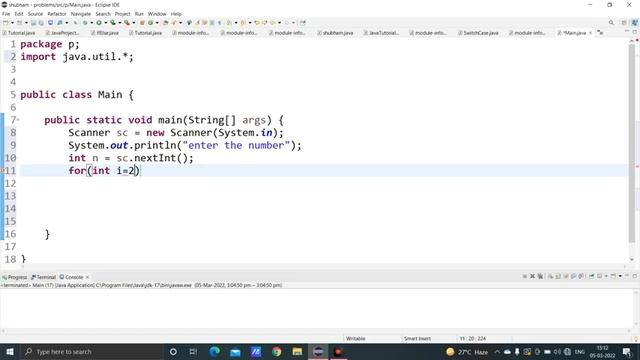Image resolution: width=640 pixels, height=360 pixels.
Task: Open the dropdown beside the New Java Class icon
Action: (157, 23)
